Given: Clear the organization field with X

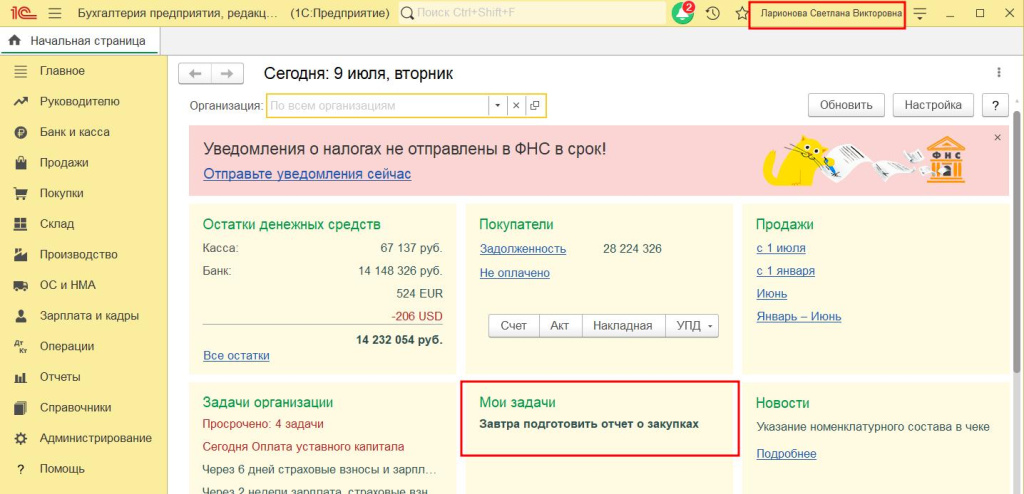Looking at the screenshot, I should [x=516, y=105].
